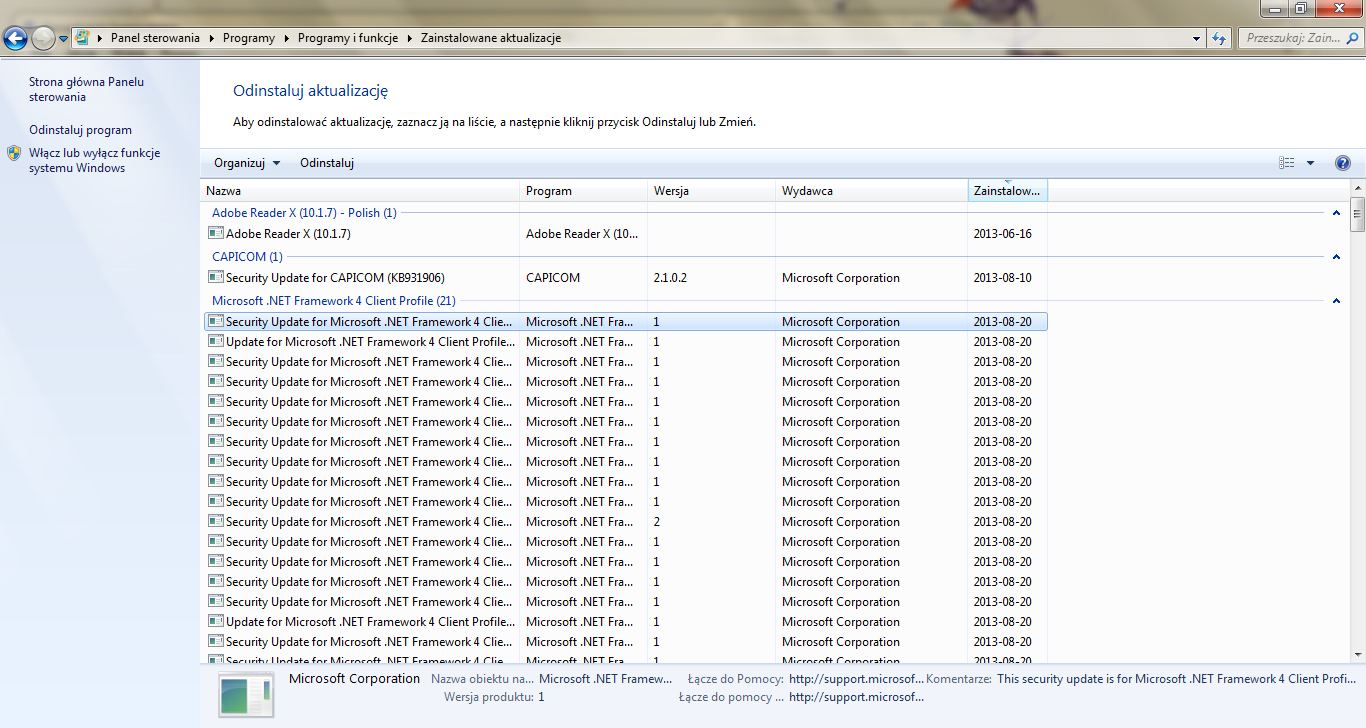Click Microsoft .NET Framework 4 Client Profile (21) header label
The height and width of the screenshot is (728, 1366).
coord(334,300)
